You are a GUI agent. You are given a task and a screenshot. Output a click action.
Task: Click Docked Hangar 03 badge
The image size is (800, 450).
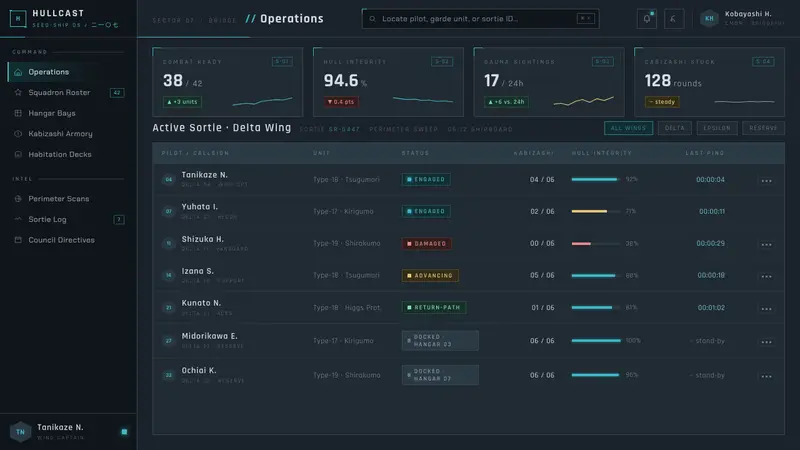pyautogui.click(x=440, y=340)
